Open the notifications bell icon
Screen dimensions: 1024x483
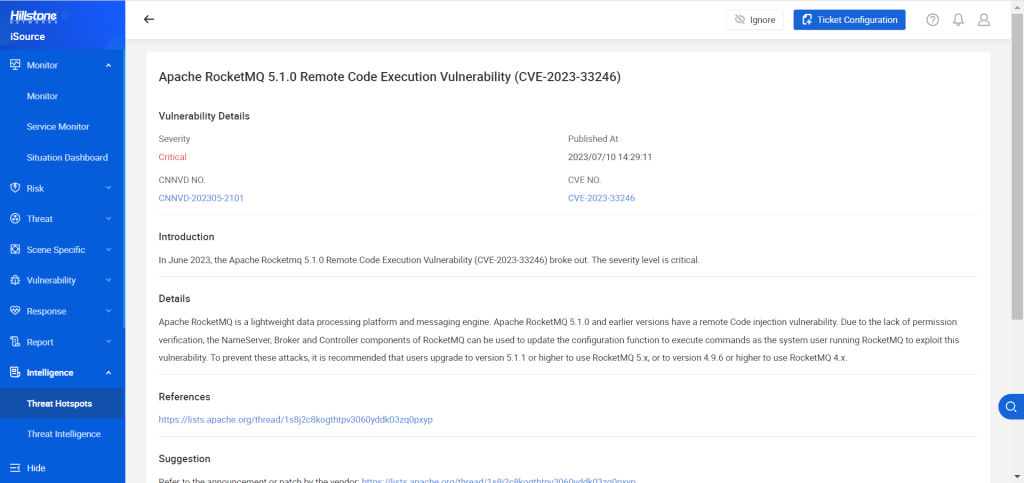pyautogui.click(x=958, y=20)
